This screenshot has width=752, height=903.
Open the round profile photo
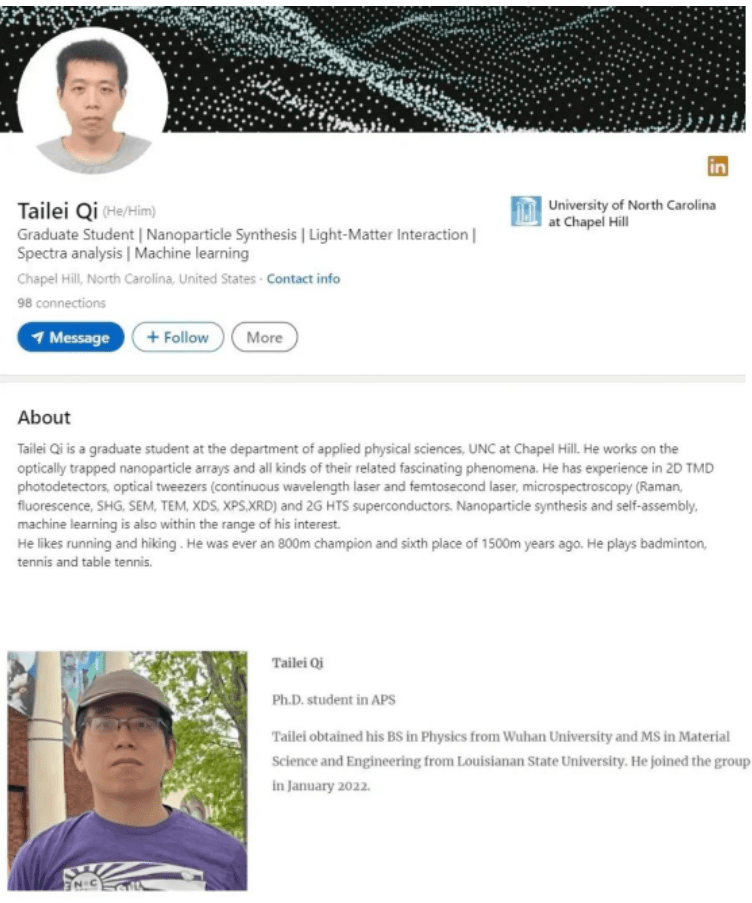point(93,101)
